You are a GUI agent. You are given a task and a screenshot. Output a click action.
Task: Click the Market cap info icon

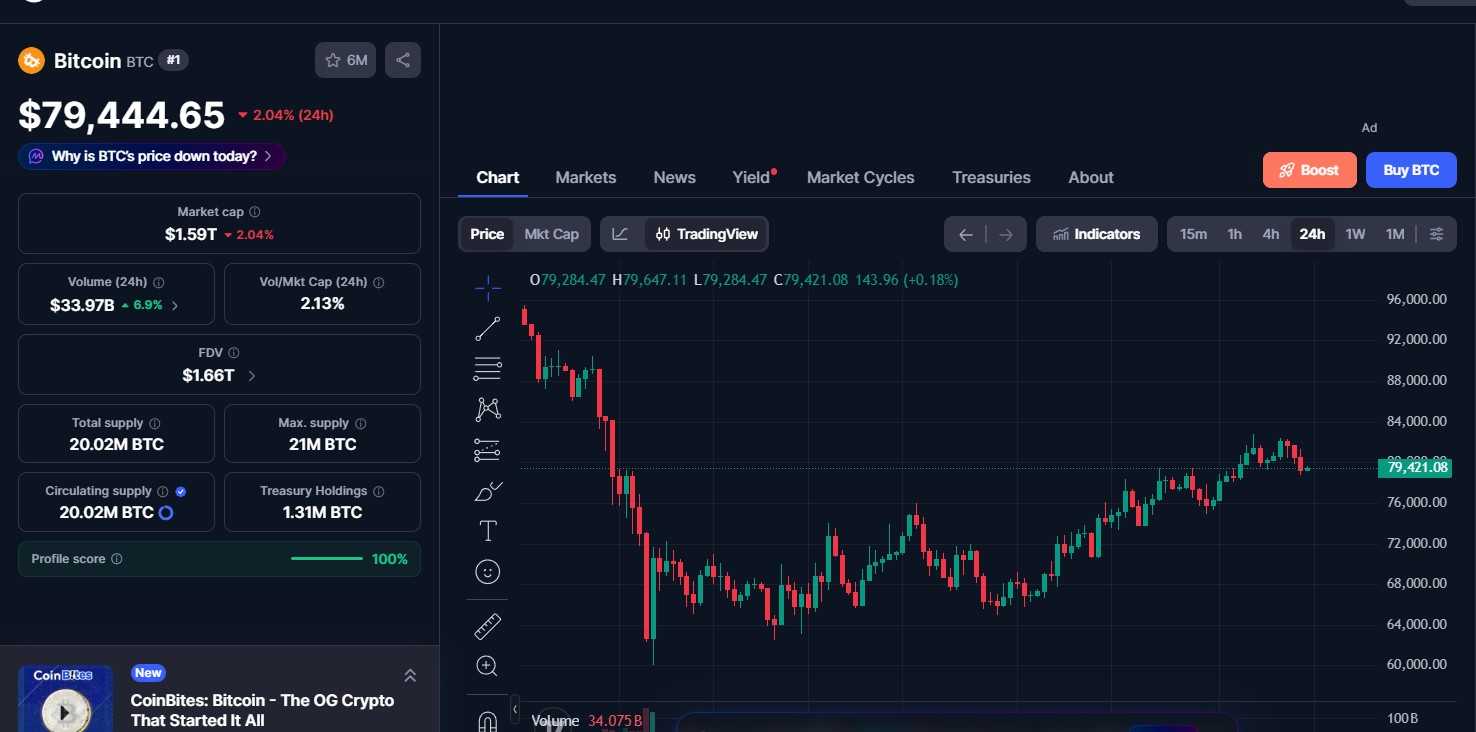255,212
